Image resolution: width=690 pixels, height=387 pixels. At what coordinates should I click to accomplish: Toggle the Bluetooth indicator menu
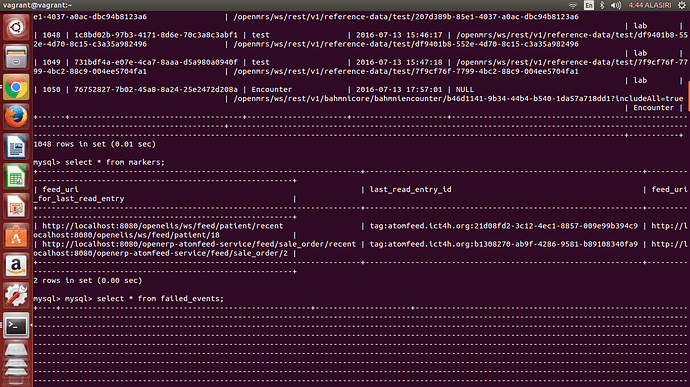(602, 5)
